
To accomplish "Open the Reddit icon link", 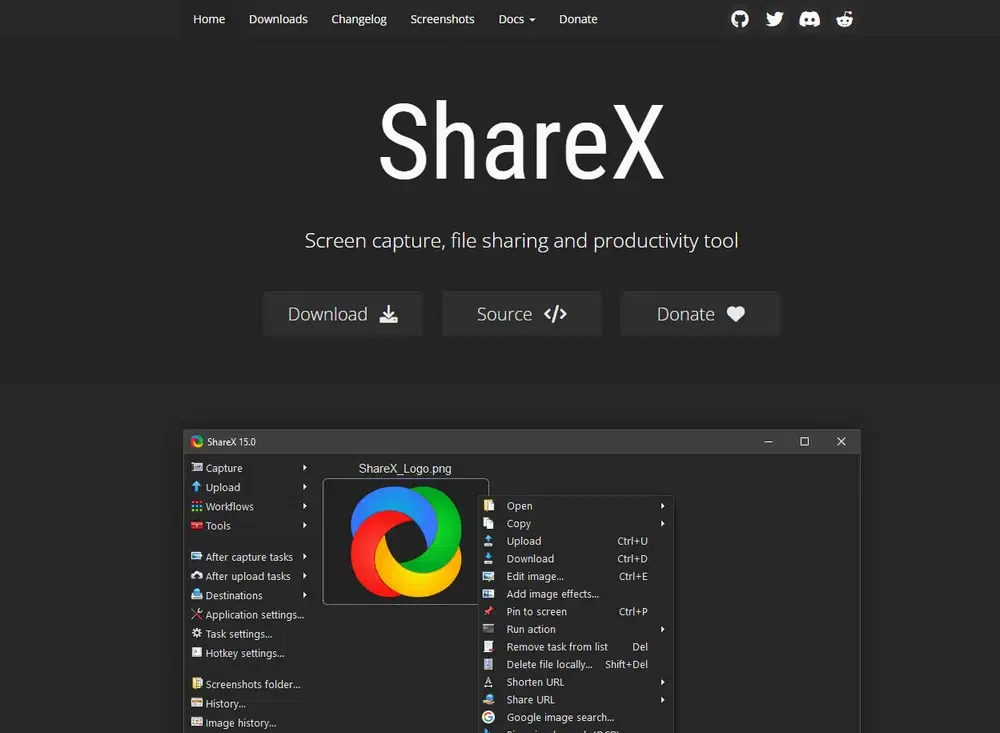I will coord(844,19).
